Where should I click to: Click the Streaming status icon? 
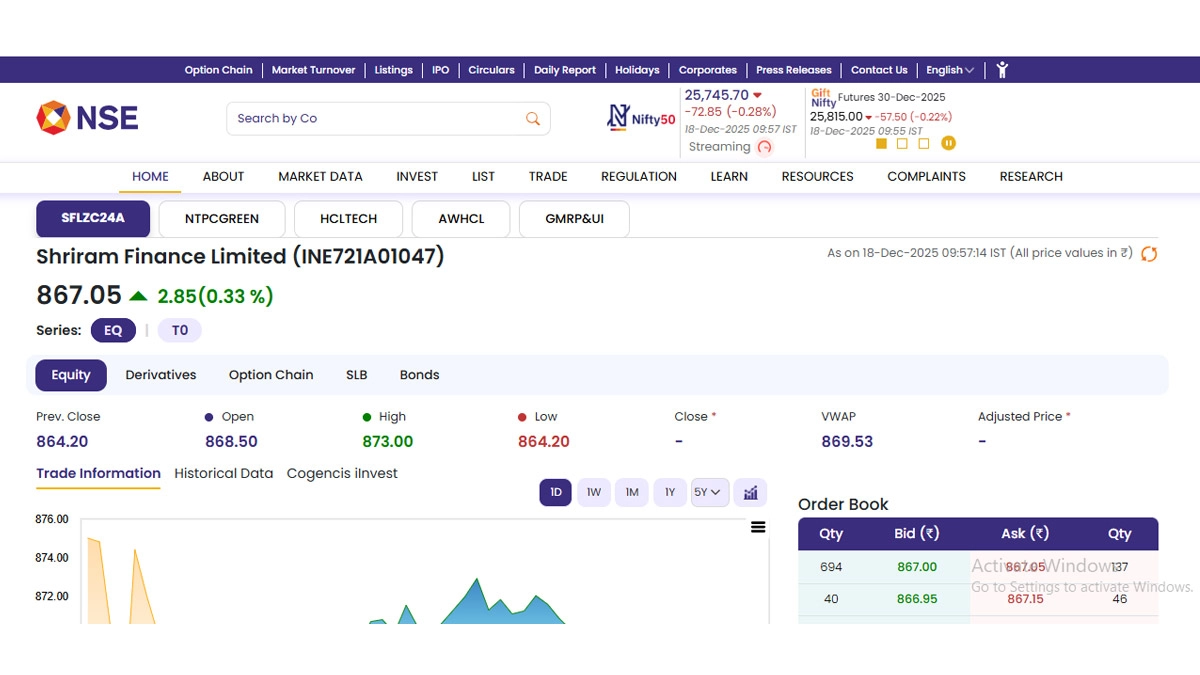(x=765, y=147)
